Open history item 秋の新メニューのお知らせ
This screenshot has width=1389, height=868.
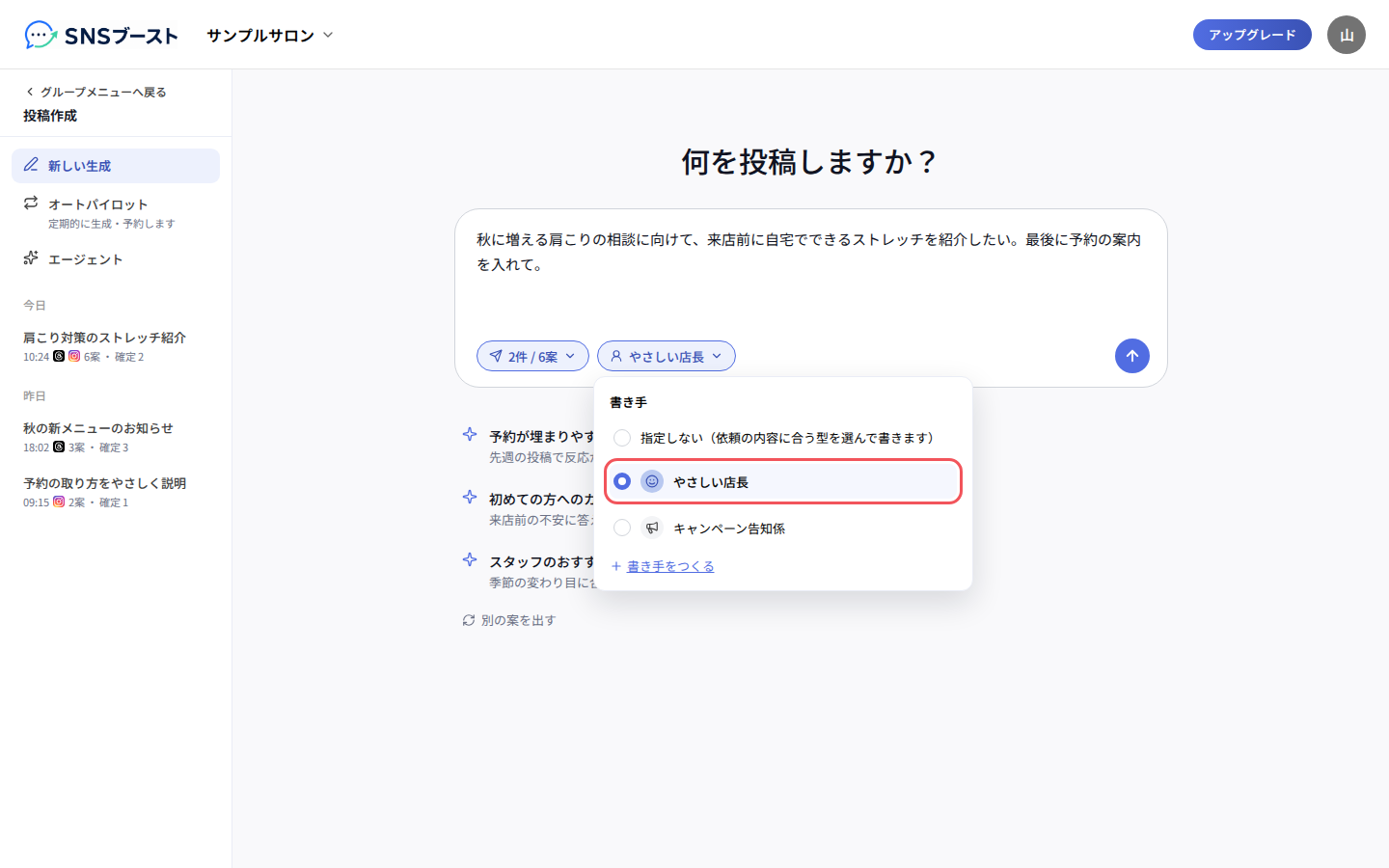click(116, 437)
